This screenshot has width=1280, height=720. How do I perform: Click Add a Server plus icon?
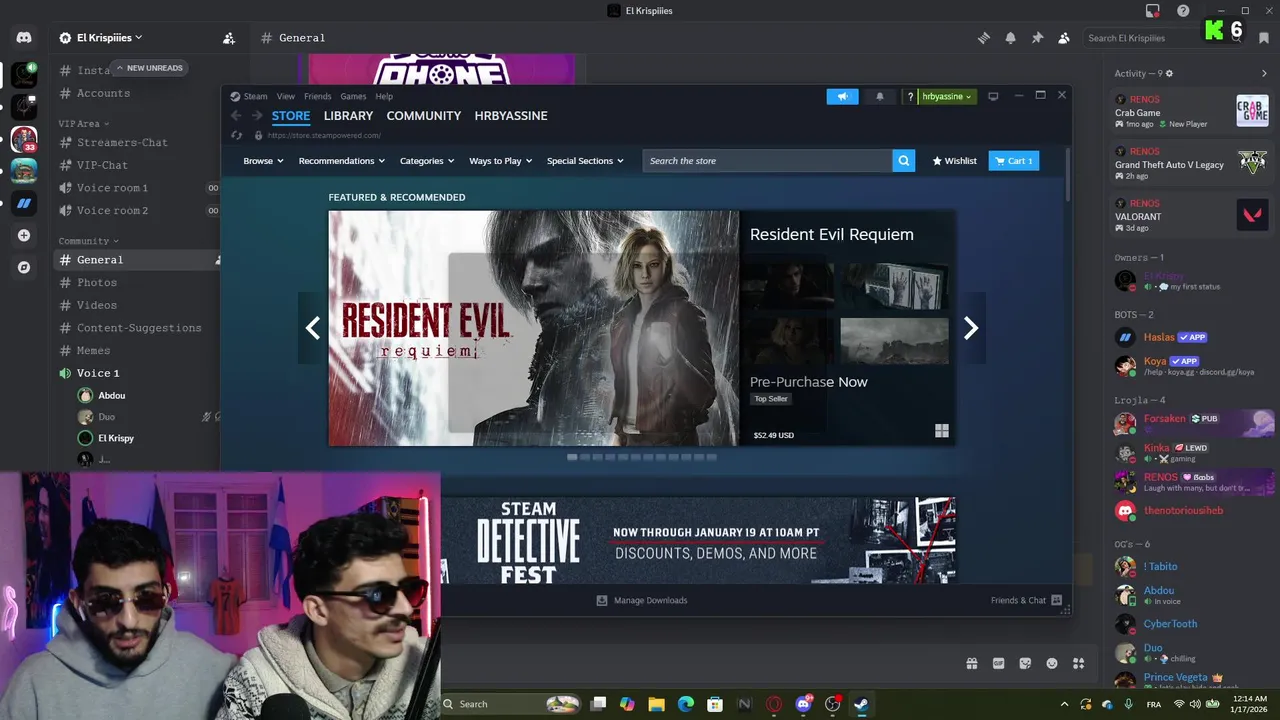[x=24, y=236]
